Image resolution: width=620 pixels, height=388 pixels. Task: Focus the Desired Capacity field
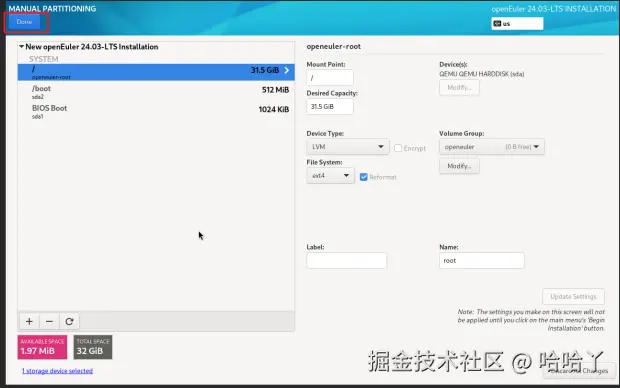point(330,106)
